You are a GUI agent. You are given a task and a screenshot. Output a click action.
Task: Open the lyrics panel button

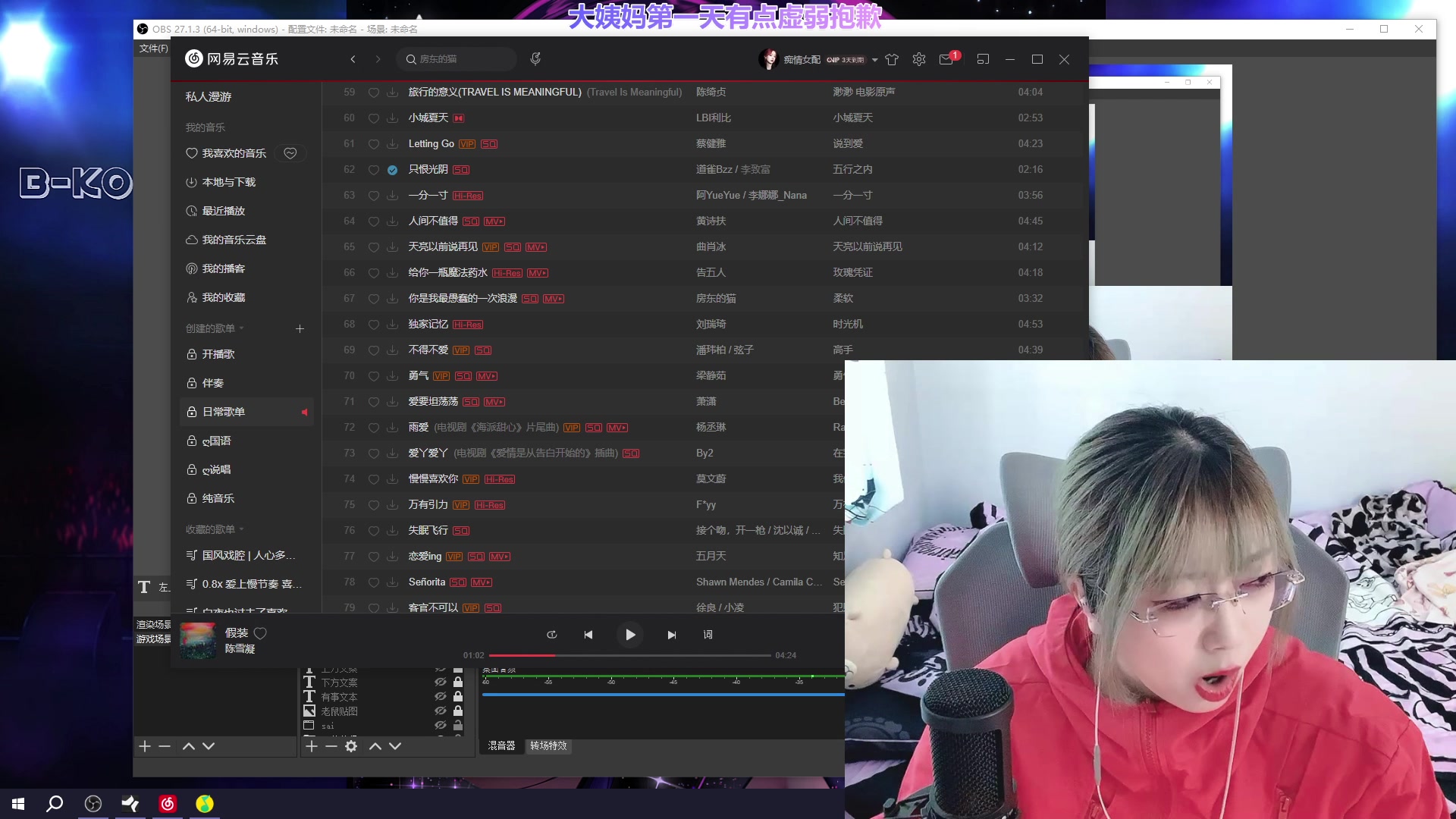click(708, 635)
